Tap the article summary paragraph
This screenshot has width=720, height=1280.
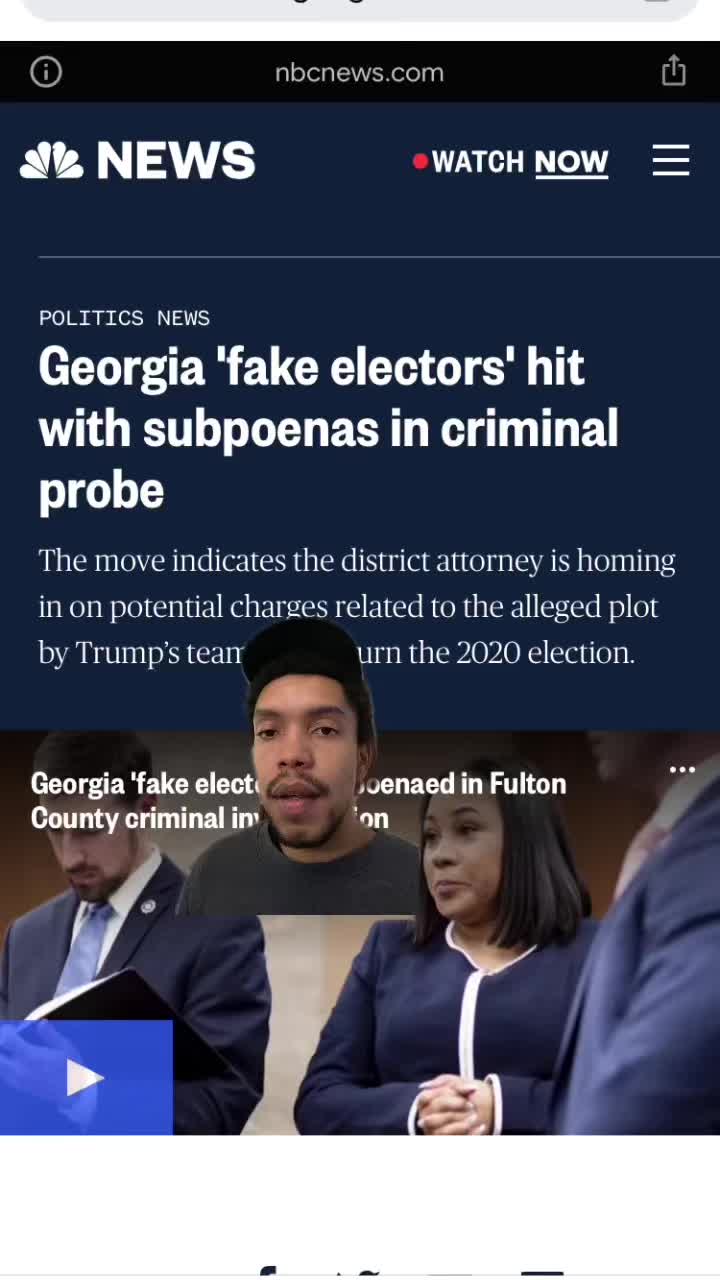coord(357,606)
